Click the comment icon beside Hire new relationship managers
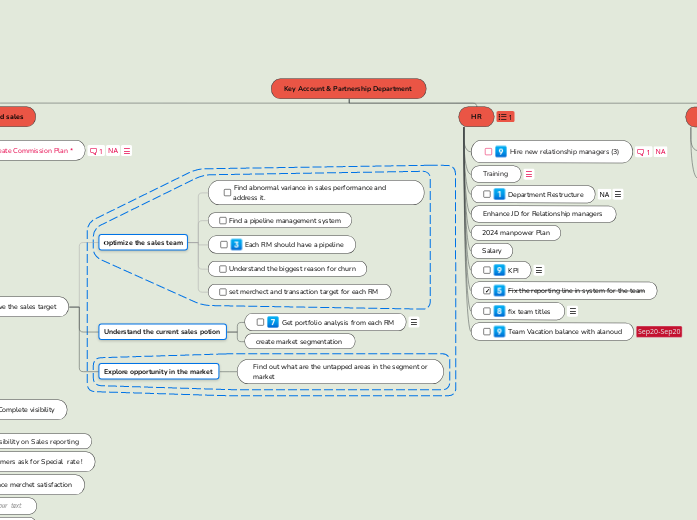This screenshot has height=520, width=697. [x=643, y=152]
